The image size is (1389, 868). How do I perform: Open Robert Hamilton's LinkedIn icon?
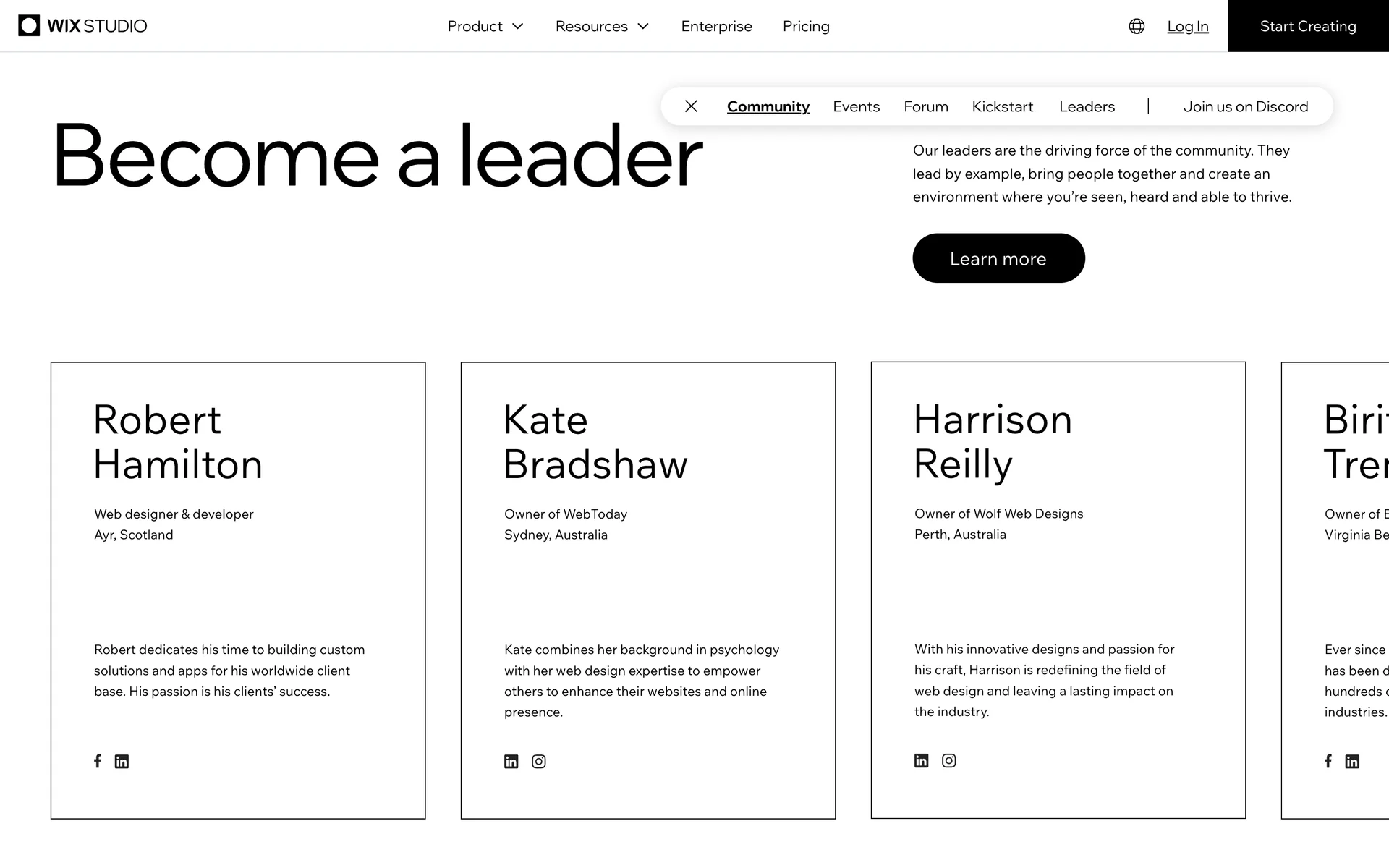pyautogui.click(x=122, y=762)
